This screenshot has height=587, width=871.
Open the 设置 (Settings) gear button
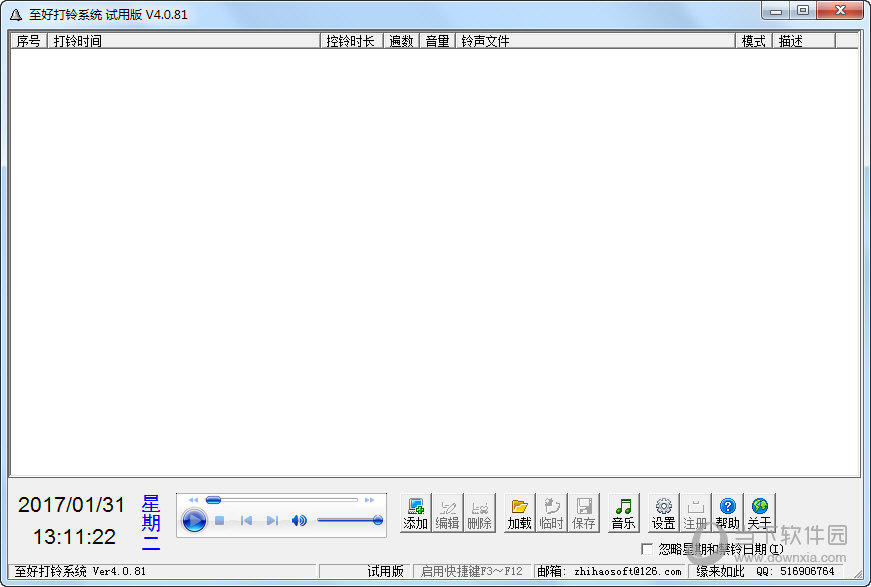point(663,513)
